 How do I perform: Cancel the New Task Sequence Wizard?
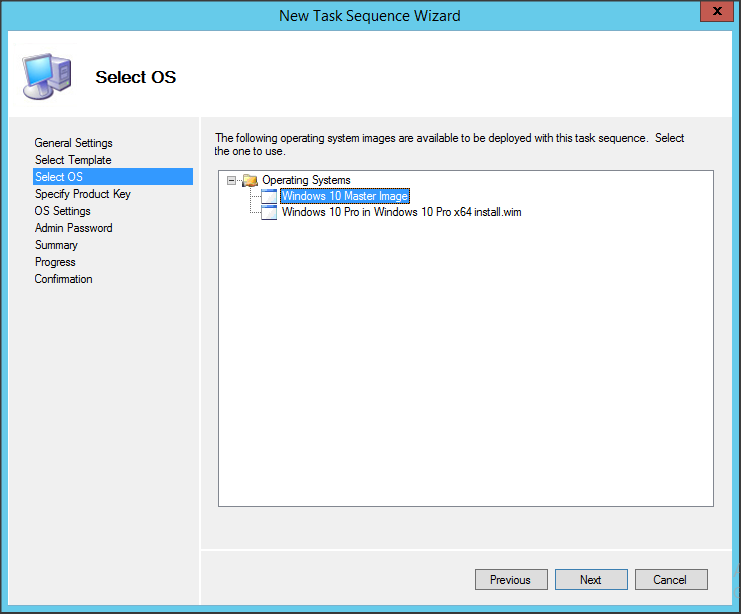[670, 579]
